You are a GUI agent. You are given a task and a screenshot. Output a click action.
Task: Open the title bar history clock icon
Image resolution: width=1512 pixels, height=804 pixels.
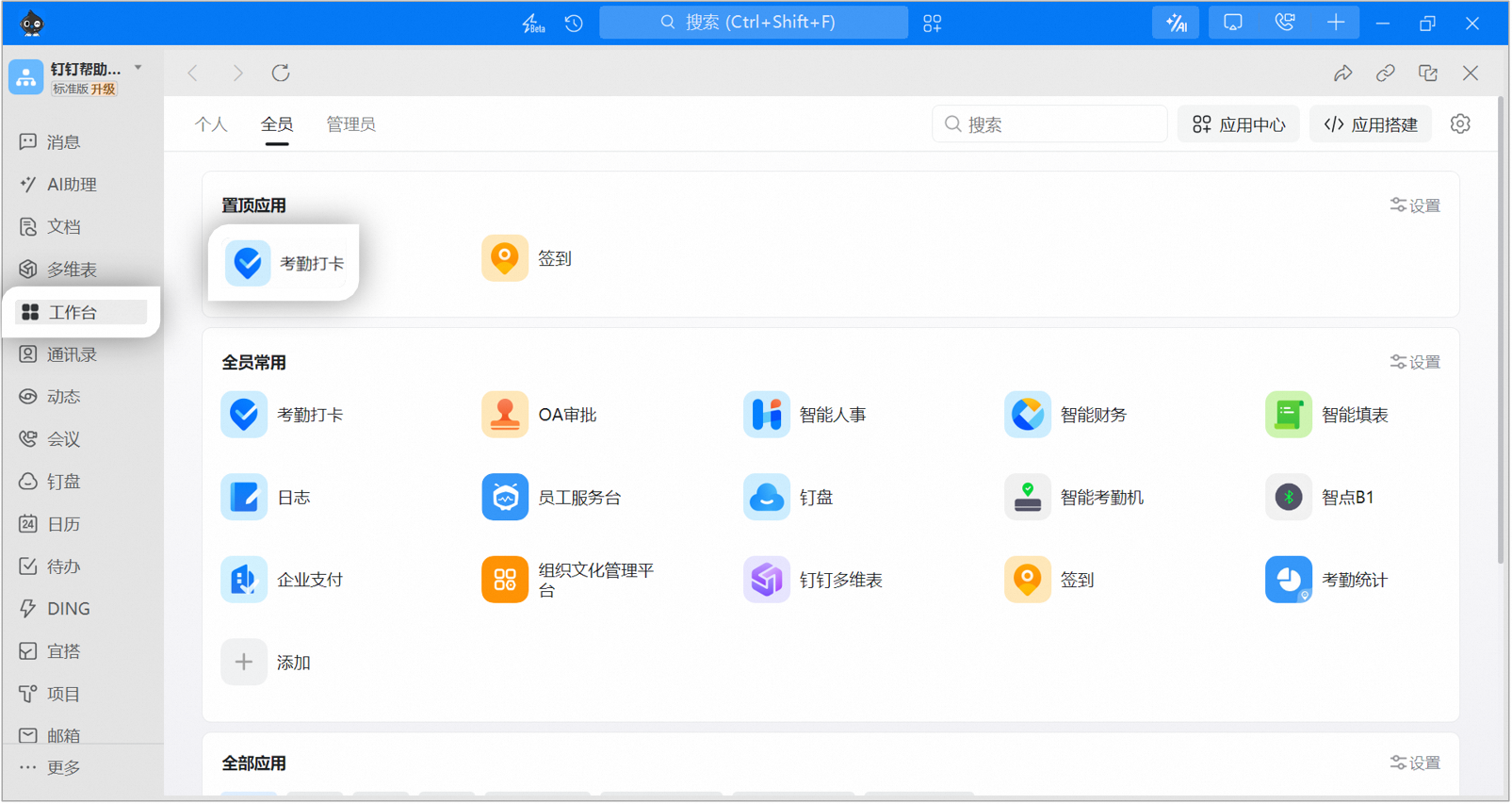[x=575, y=24]
